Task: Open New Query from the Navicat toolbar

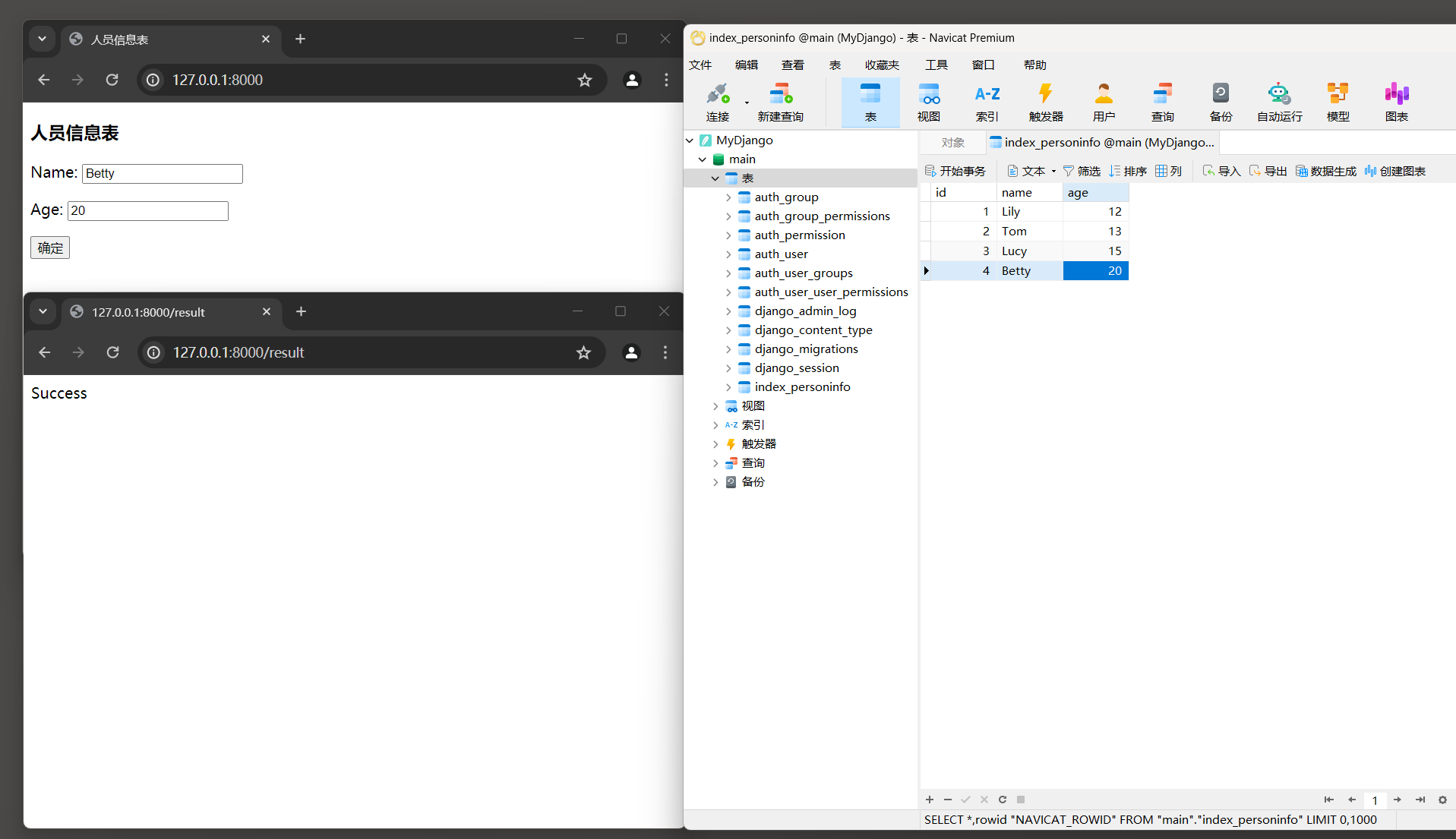Action: coord(780,102)
